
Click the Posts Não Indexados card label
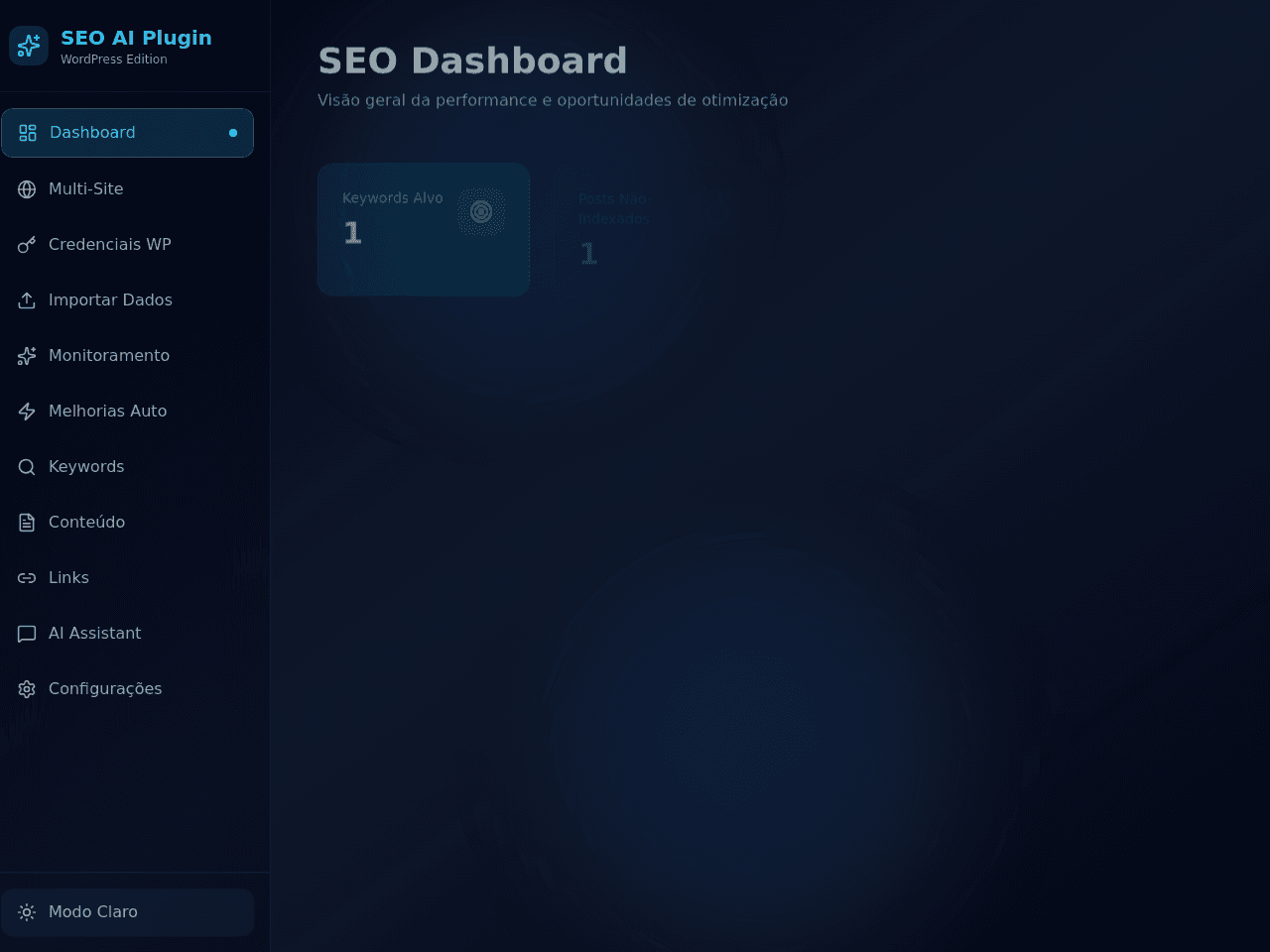click(x=614, y=209)
